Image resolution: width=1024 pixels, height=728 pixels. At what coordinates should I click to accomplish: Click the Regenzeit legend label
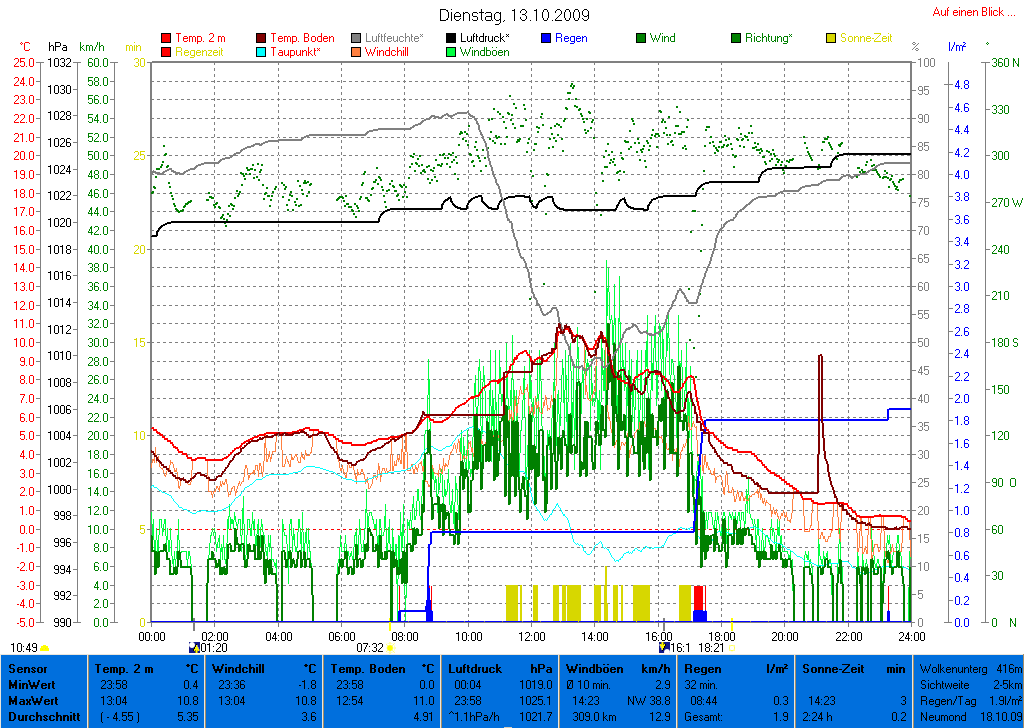201,52
